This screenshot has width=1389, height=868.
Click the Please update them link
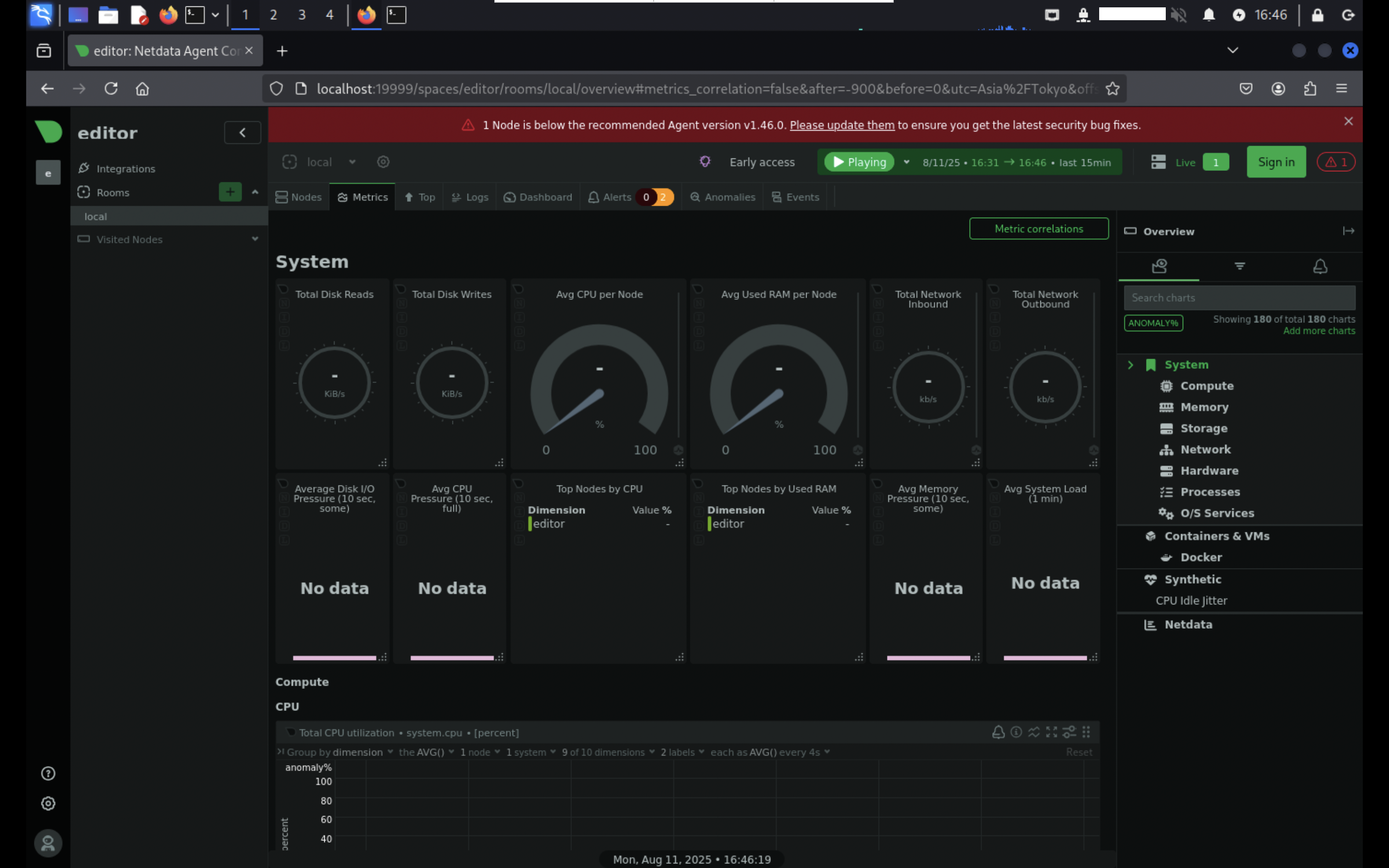841,124
